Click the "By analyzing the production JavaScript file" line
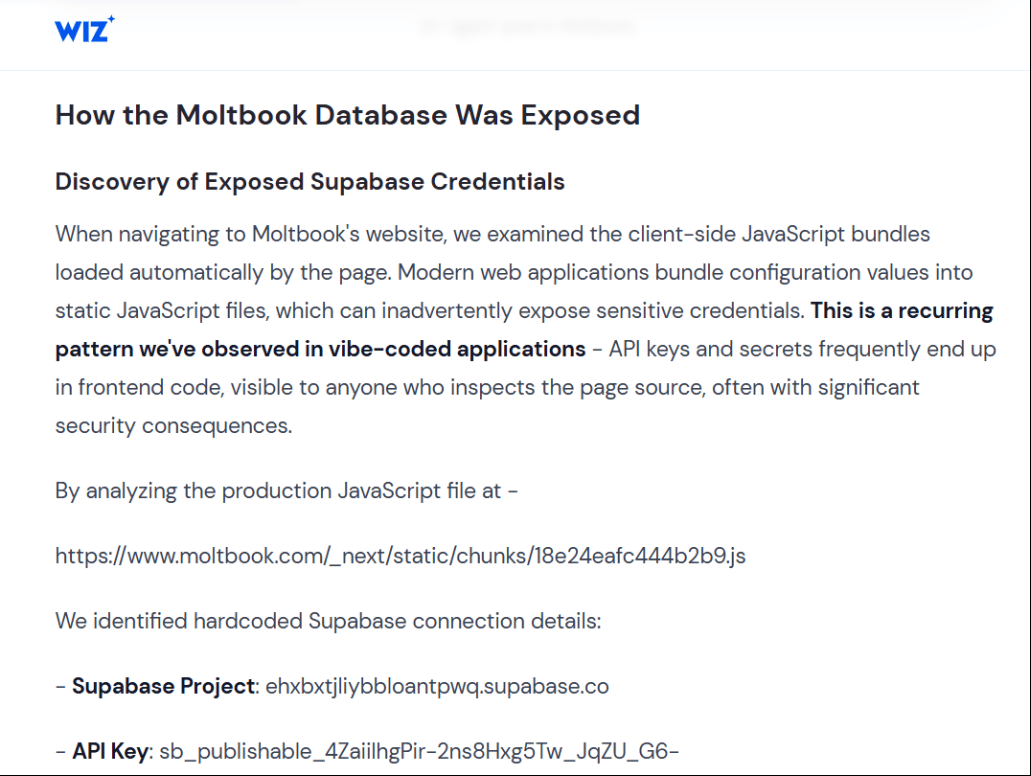 point(286,491)
